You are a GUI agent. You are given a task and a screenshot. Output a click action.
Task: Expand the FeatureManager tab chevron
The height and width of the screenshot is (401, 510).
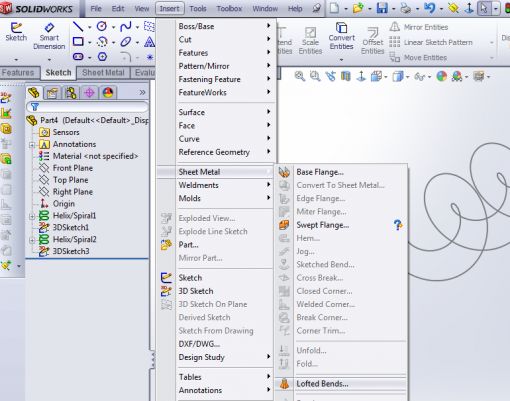(x=142, y=92)
